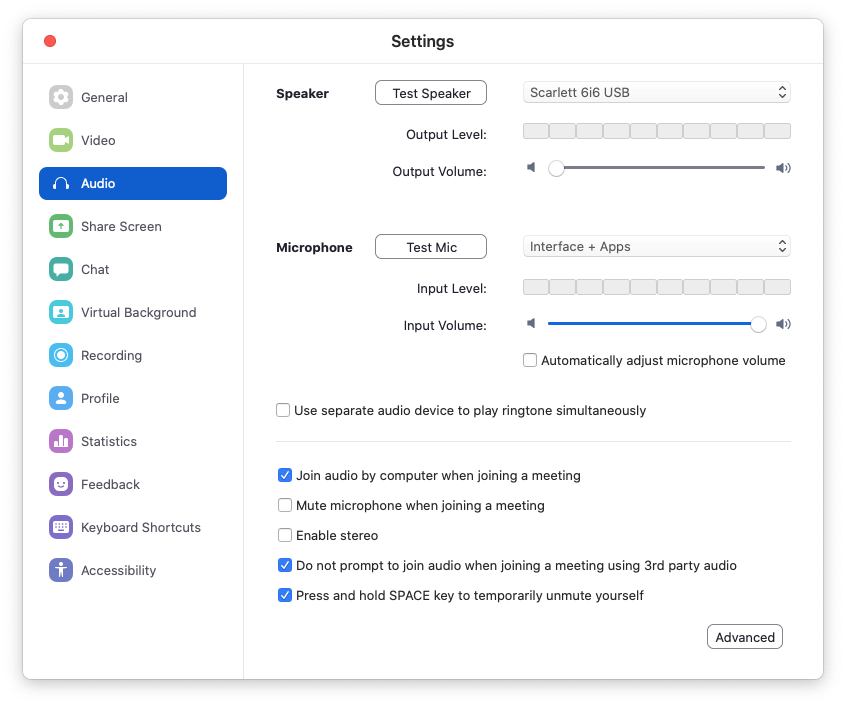The image size is (846, 706).
Task: Click the Output Level label
Action: (446, 134)
